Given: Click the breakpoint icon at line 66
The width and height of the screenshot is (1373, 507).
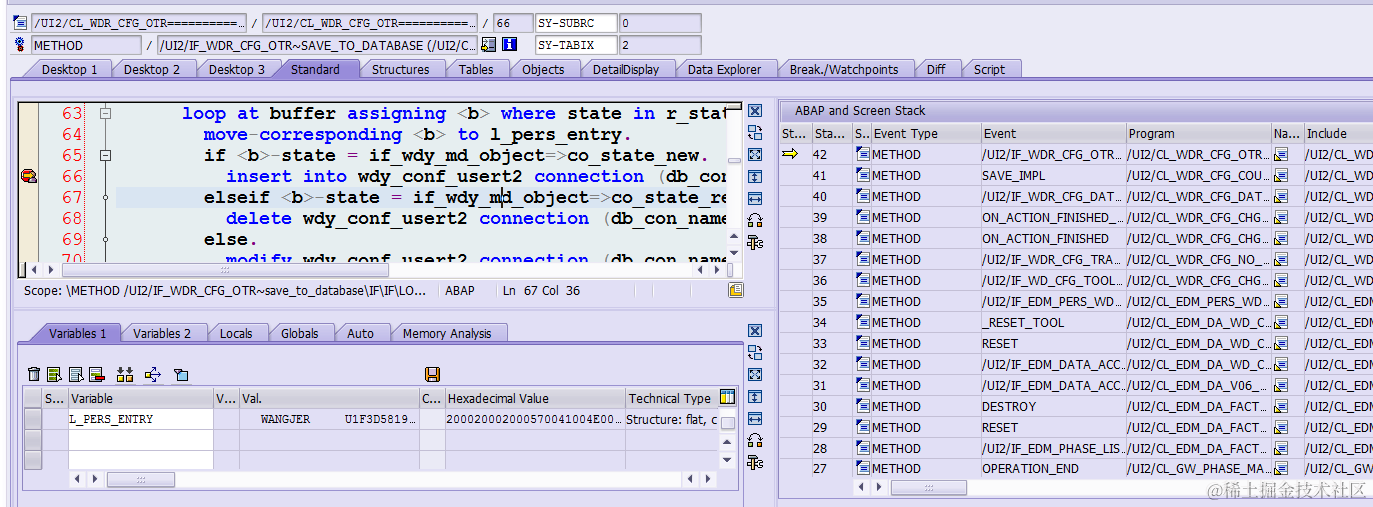Looking at the screenshot, I should tap(28, 176).
